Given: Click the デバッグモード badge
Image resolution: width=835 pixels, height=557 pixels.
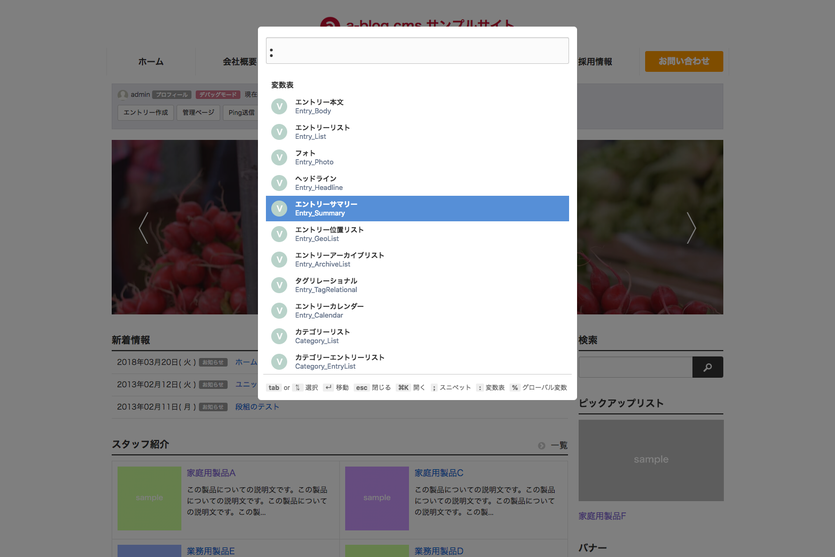Looking at the screenshot, I should click(218, 95).
